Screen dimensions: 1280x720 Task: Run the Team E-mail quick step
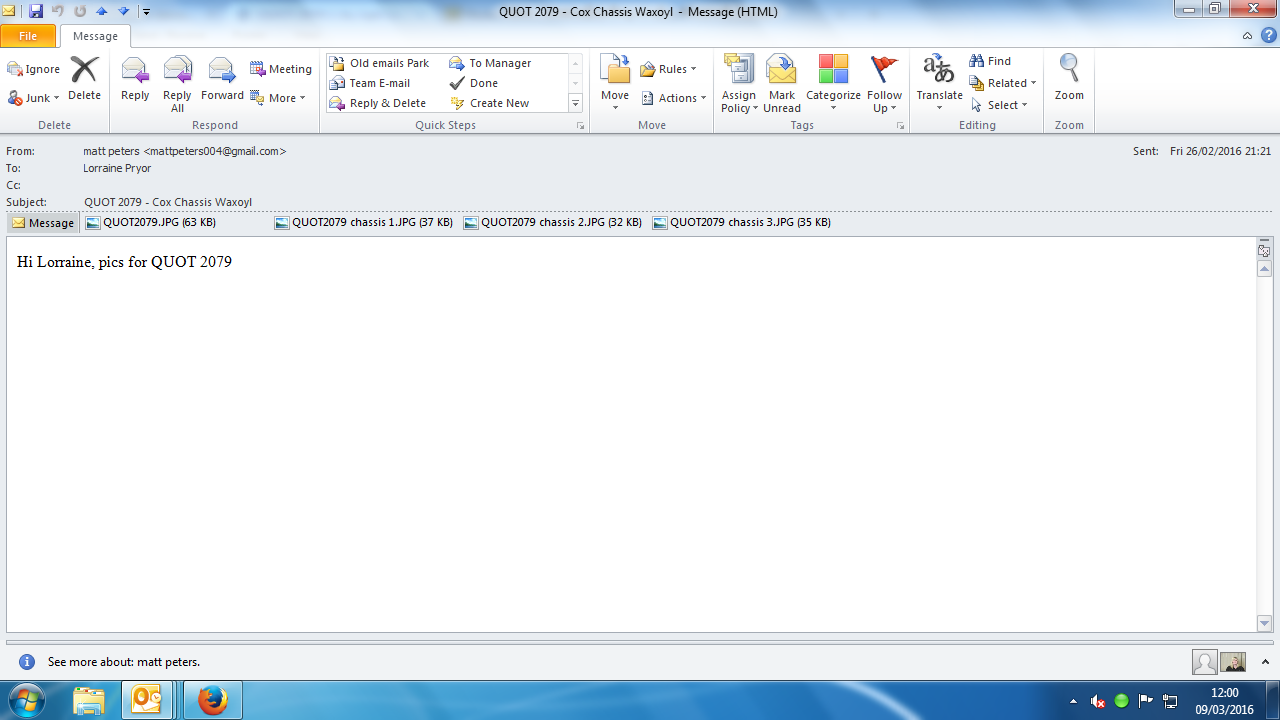click(370, 83)
